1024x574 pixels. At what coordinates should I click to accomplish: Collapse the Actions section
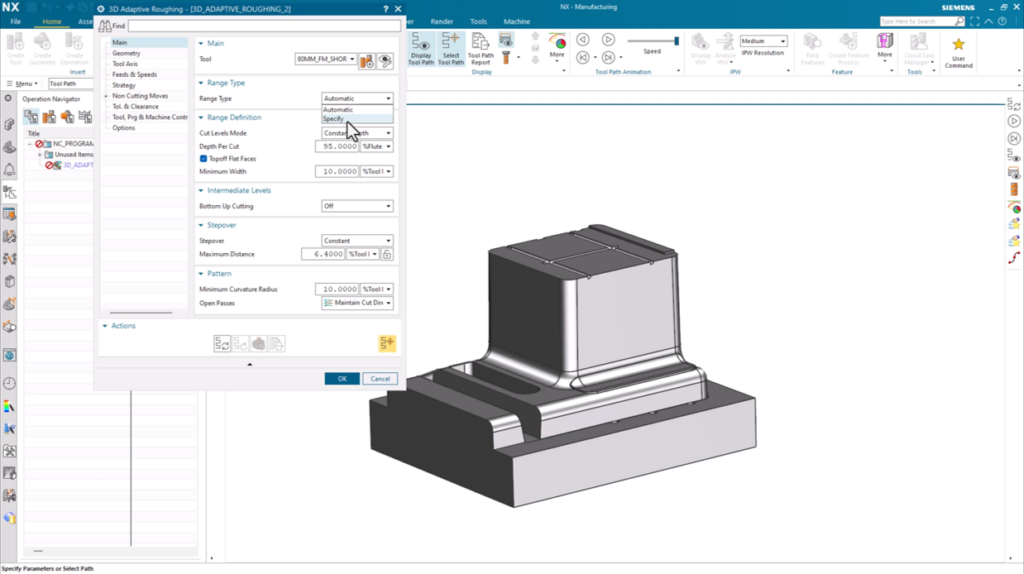tap(105, 326)
